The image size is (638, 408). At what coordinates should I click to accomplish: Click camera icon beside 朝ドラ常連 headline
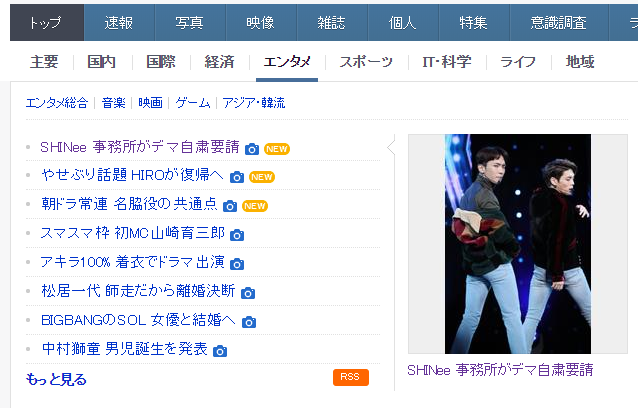[x=230, y=206]
